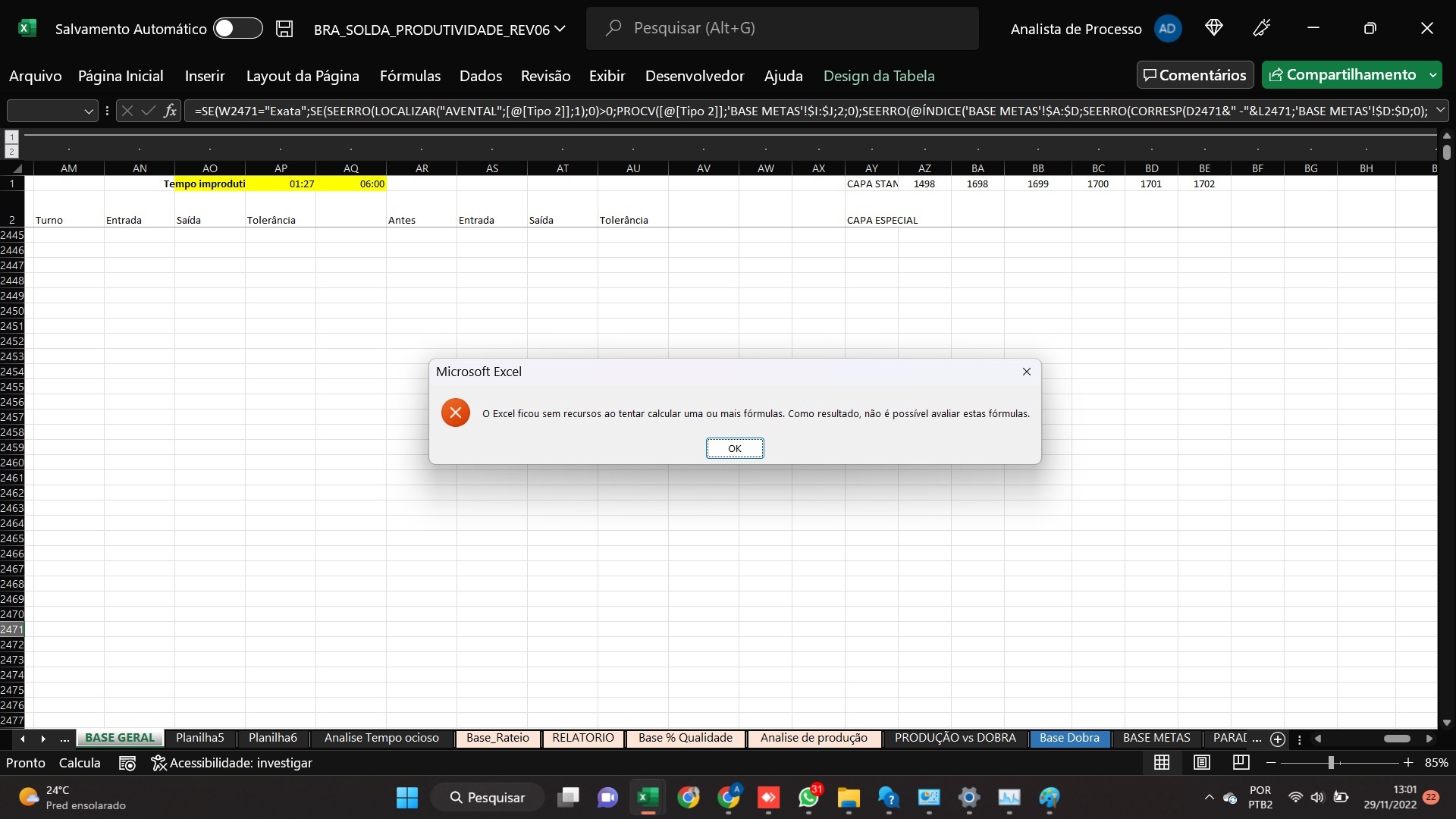Open the Compartilhamento dropdown arrow
The height and width of the screenshot is (819, 1456).
pyautogui.click(x=1432, y=75)
